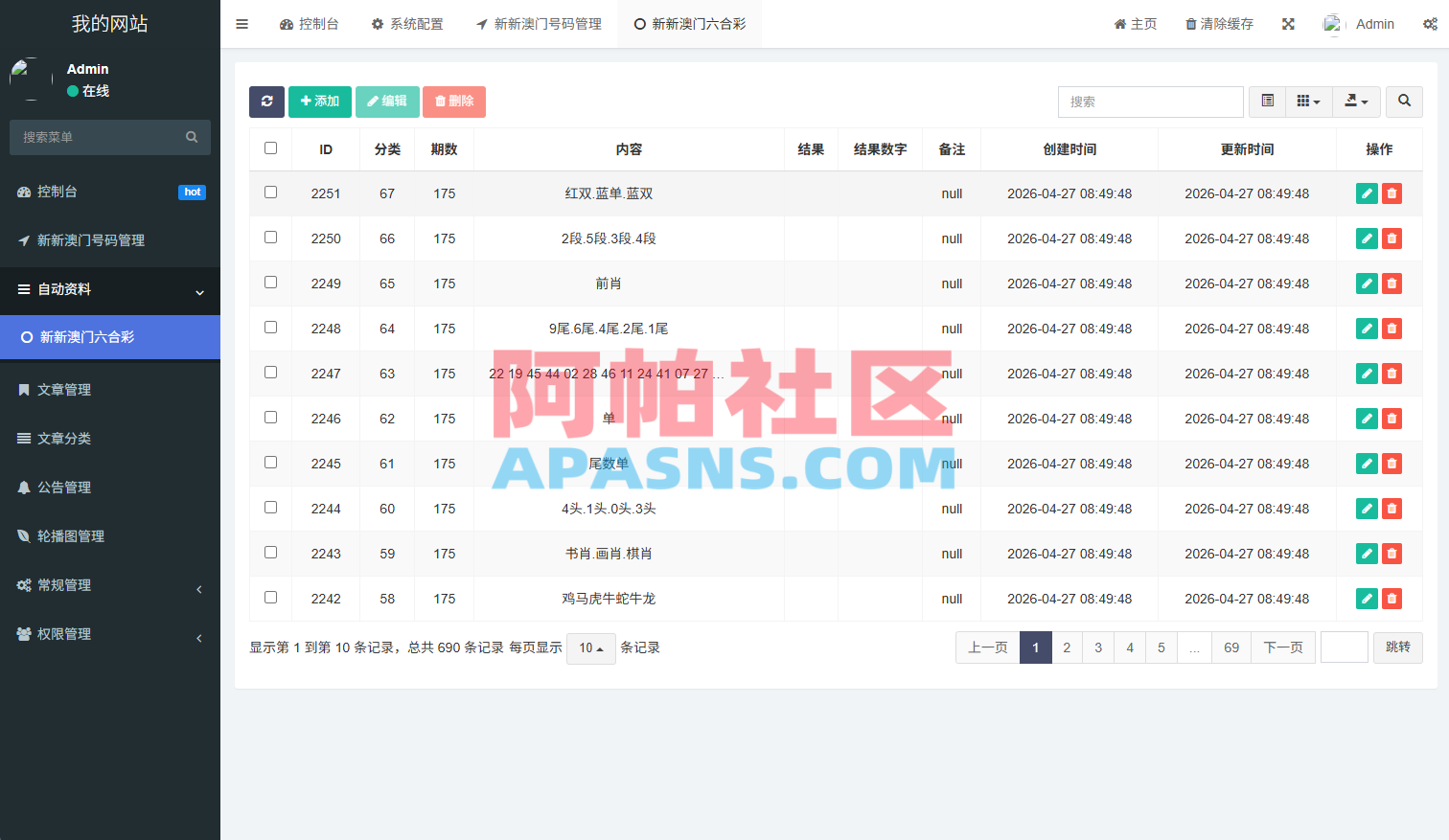Screen dimensions: 1449x840
Task: Open 文章管理 in the sidebar
Action: [x=110, y=390]
